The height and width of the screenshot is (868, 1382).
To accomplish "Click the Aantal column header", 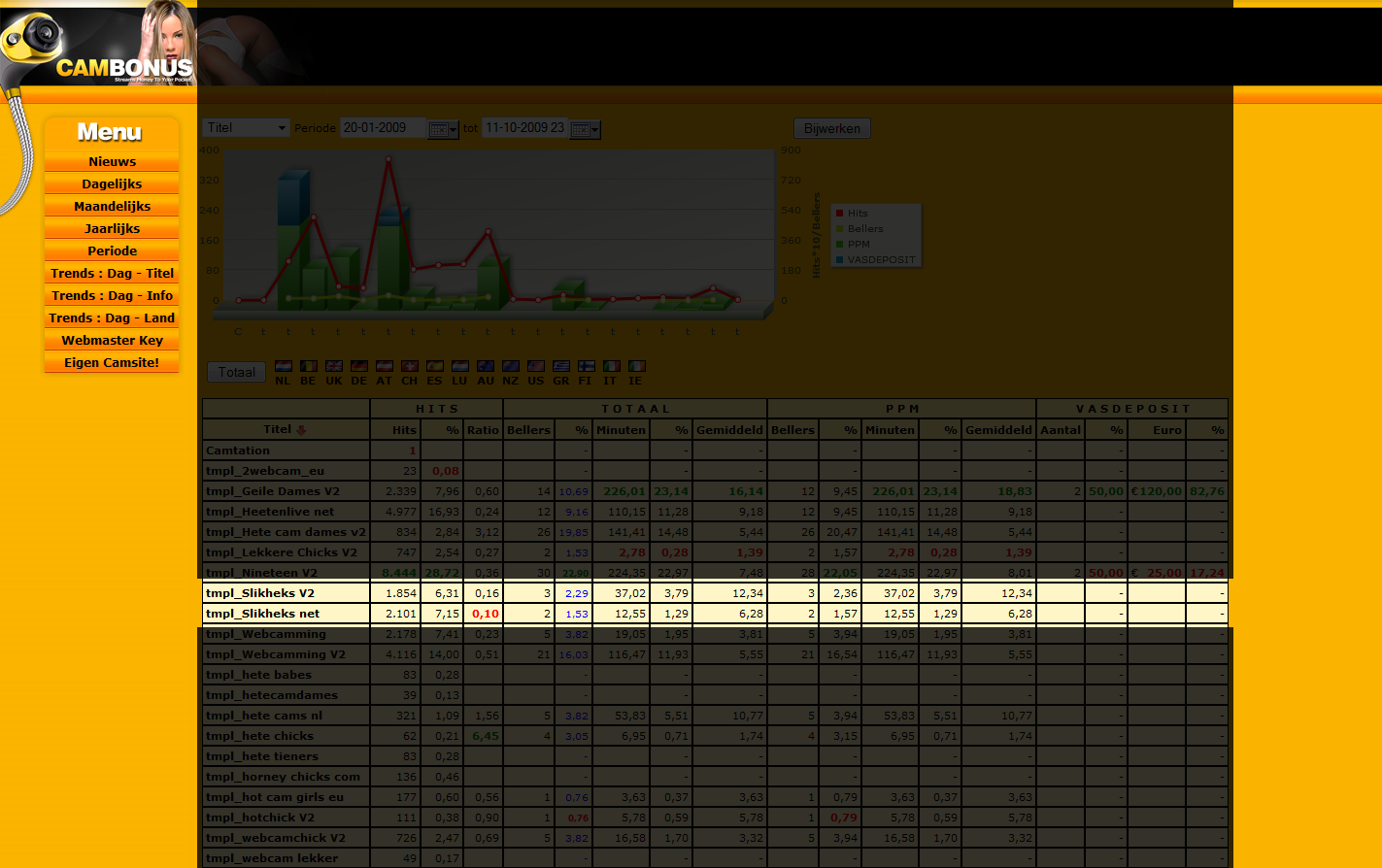I will pos(1060,430).
